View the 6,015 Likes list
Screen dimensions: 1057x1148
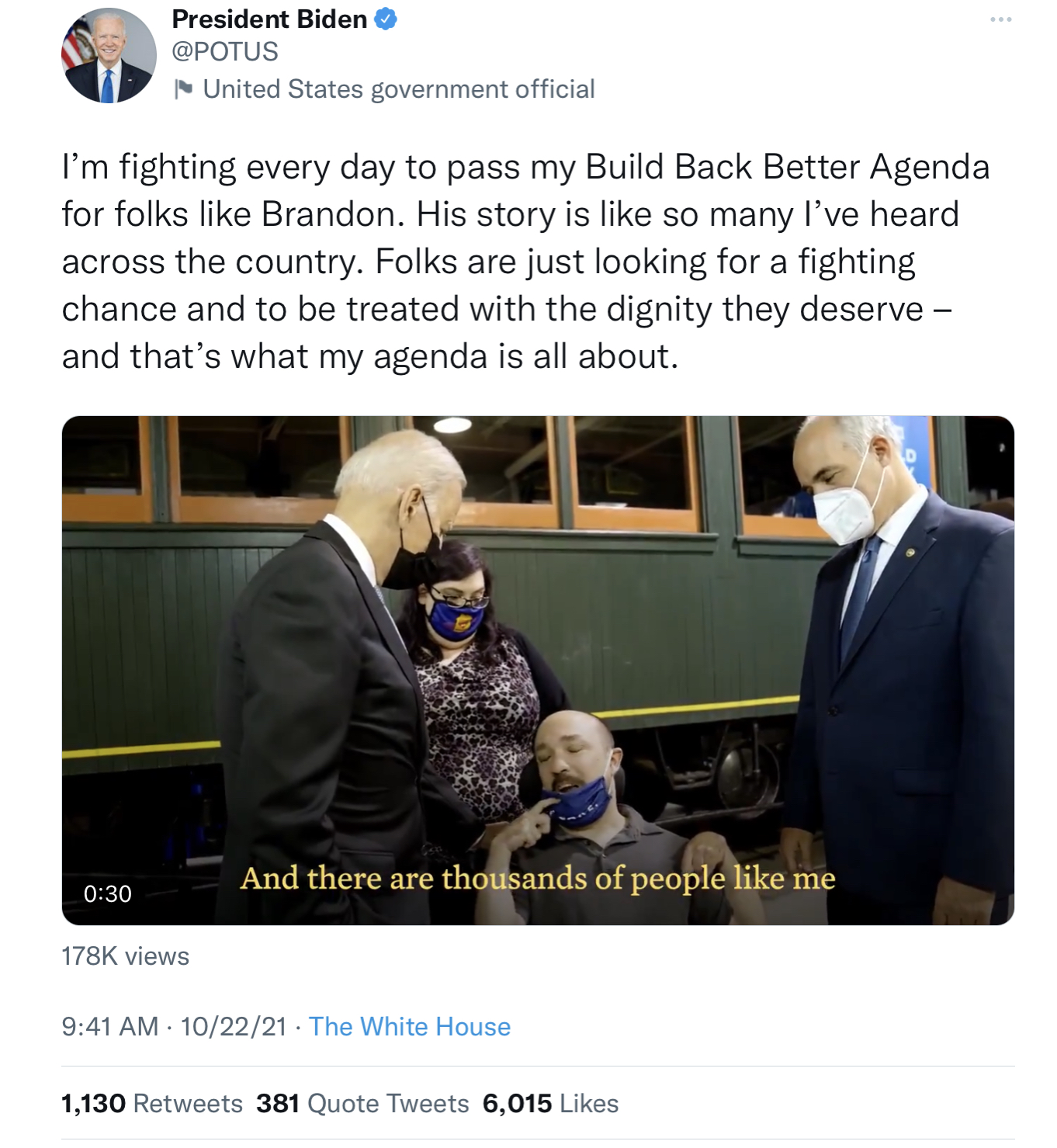(x=550, y=1103)
